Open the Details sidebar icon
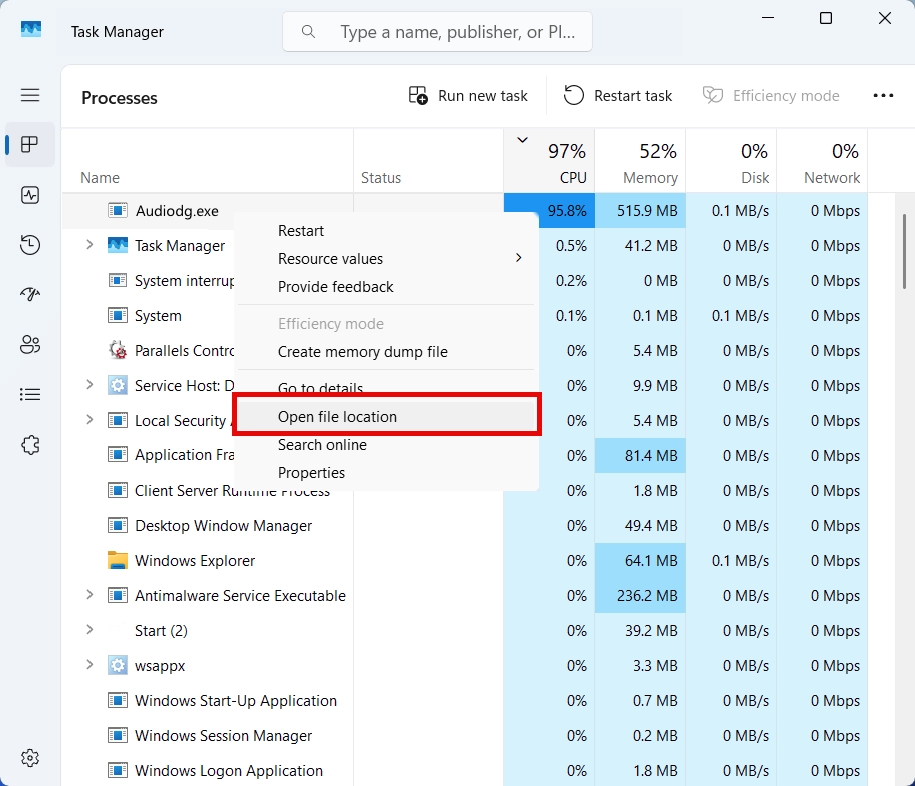The height and width of the screenshot is (786, 915). tap(30, 394)
